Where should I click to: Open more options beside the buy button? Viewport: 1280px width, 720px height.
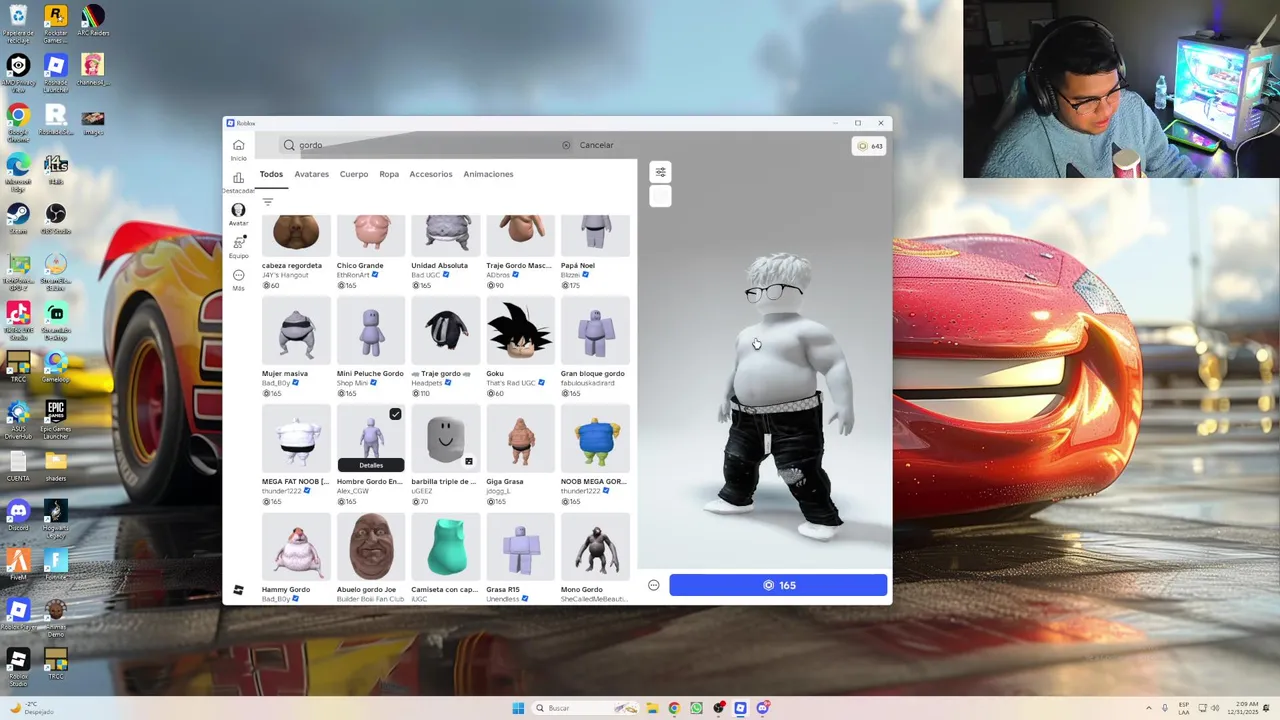click(x=654, y=585)
